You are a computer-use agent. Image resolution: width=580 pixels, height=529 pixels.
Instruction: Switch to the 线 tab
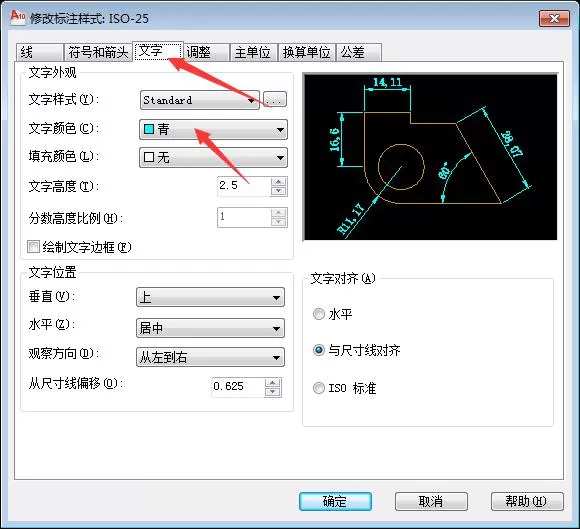[x=40, y=52]
